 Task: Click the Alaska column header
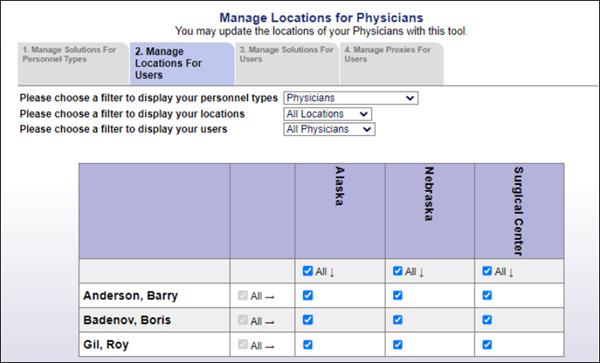[340, 211]
